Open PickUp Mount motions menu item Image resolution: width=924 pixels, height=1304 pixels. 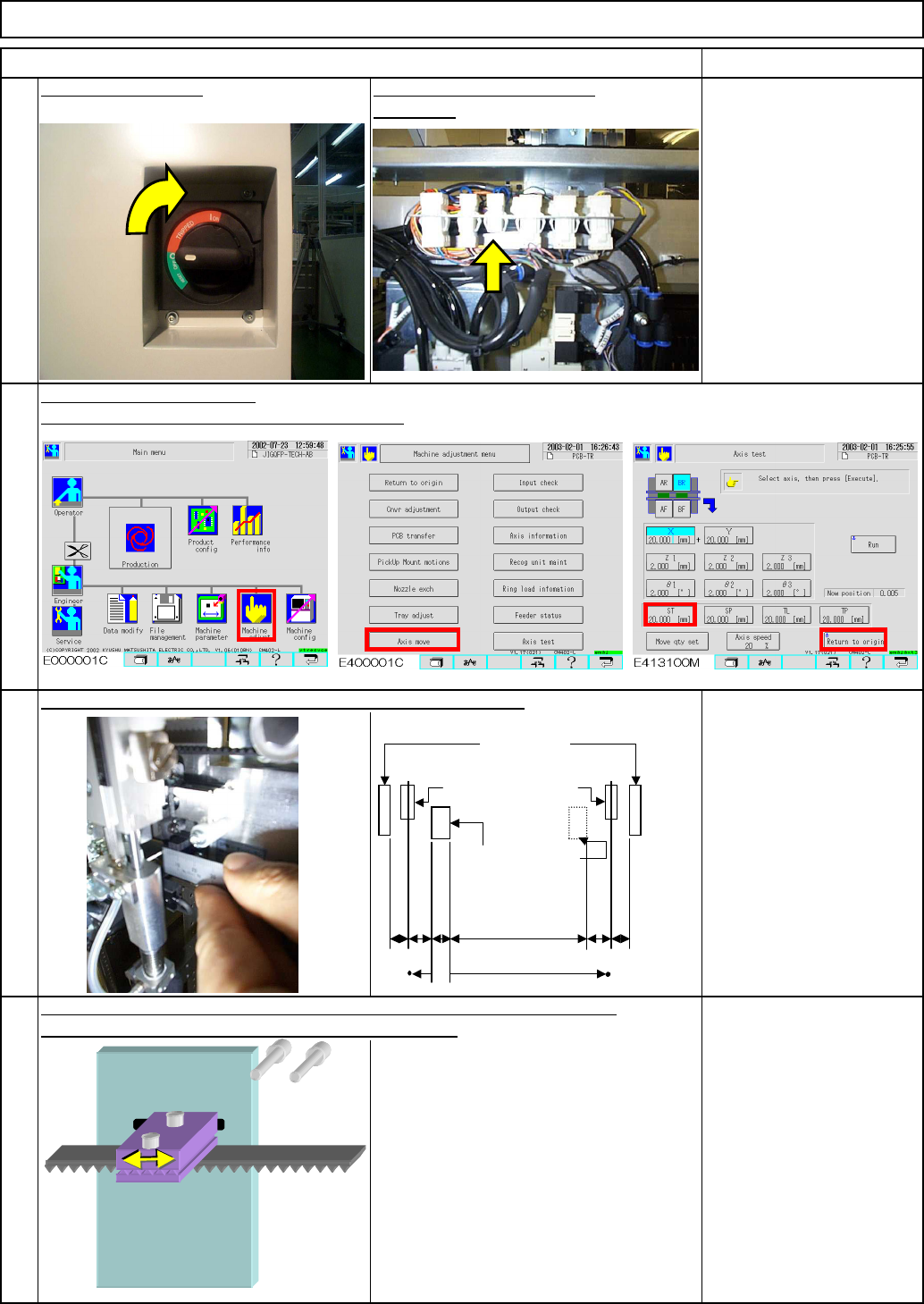(x=414, y=562)
